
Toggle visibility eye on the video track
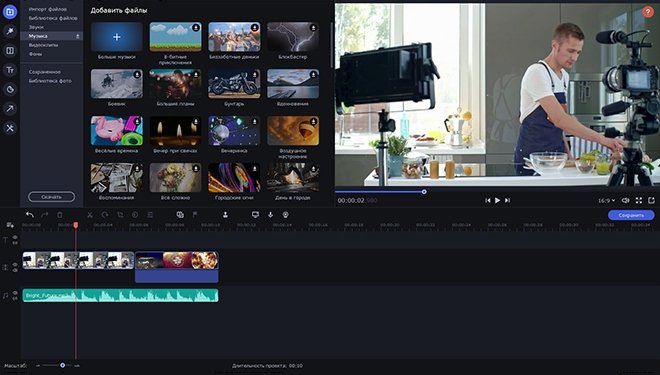click(15, 265)
